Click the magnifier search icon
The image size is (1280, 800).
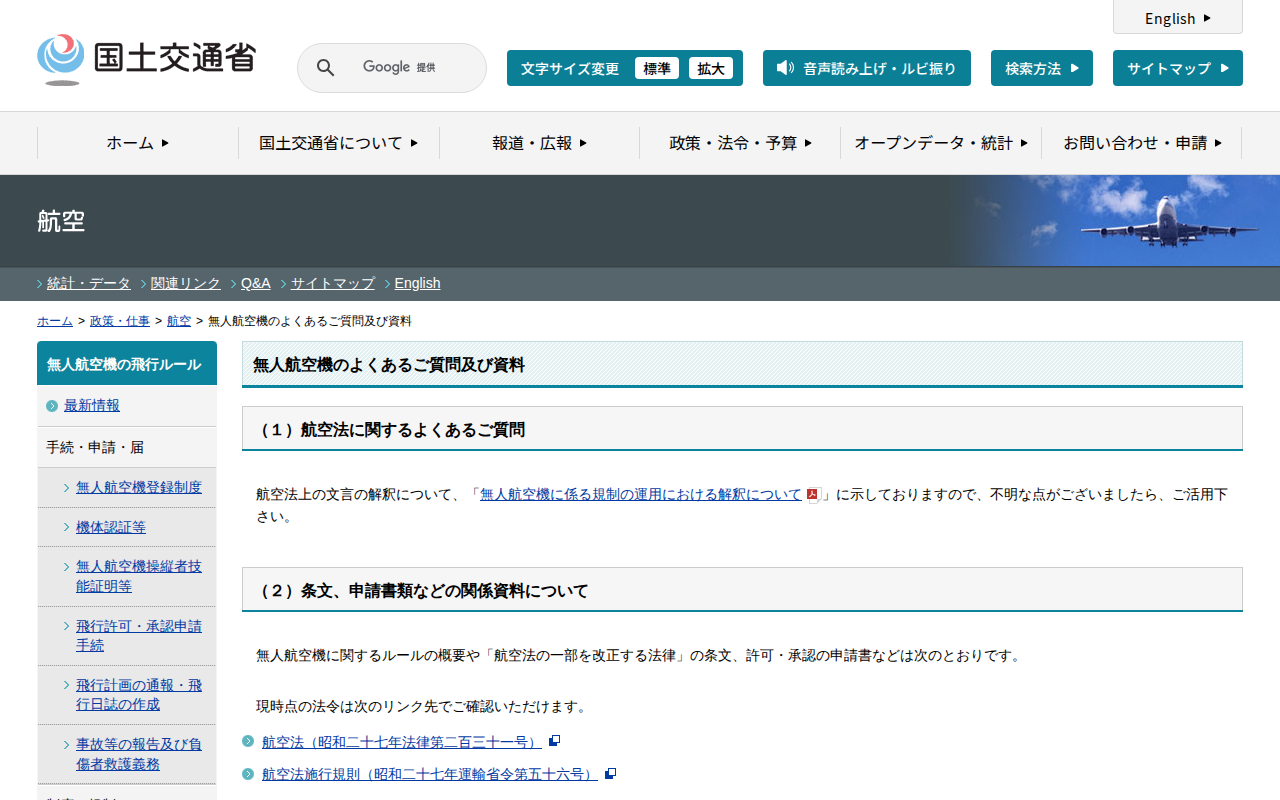click(x=325, y=68)
